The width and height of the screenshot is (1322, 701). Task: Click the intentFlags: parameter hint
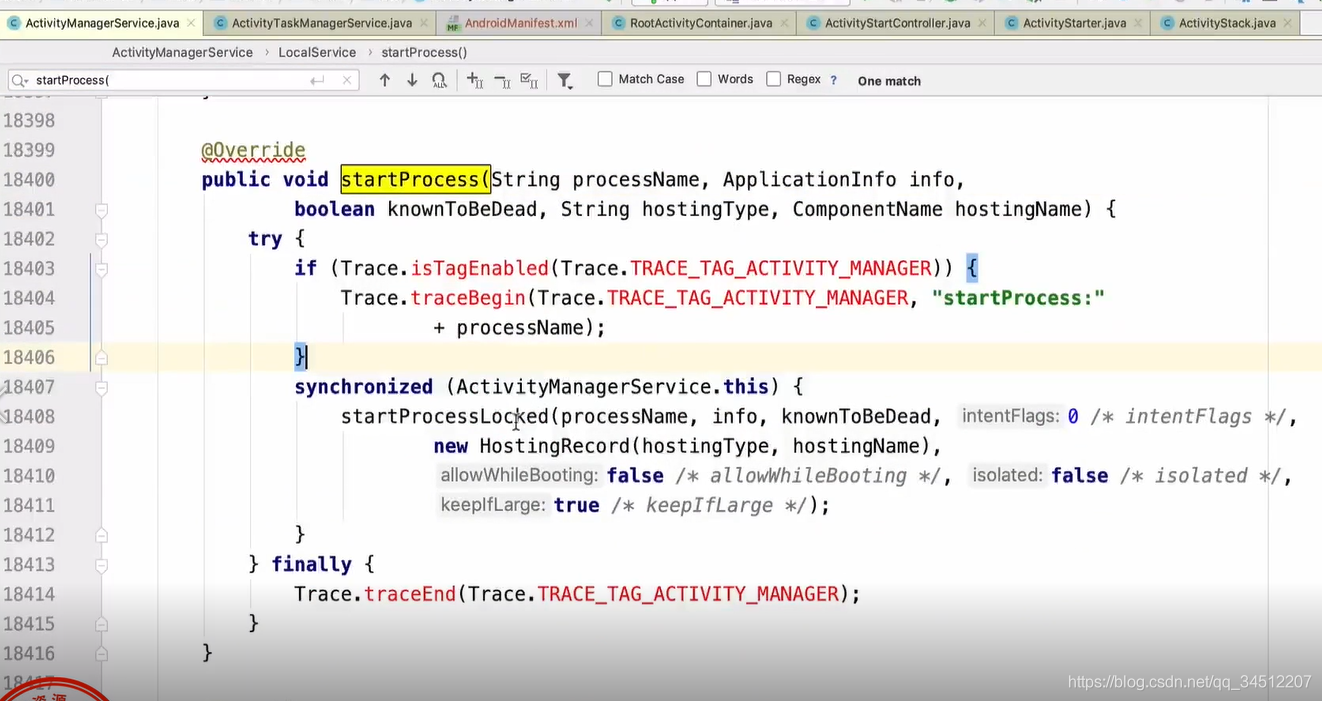(x=1010, y=417)
